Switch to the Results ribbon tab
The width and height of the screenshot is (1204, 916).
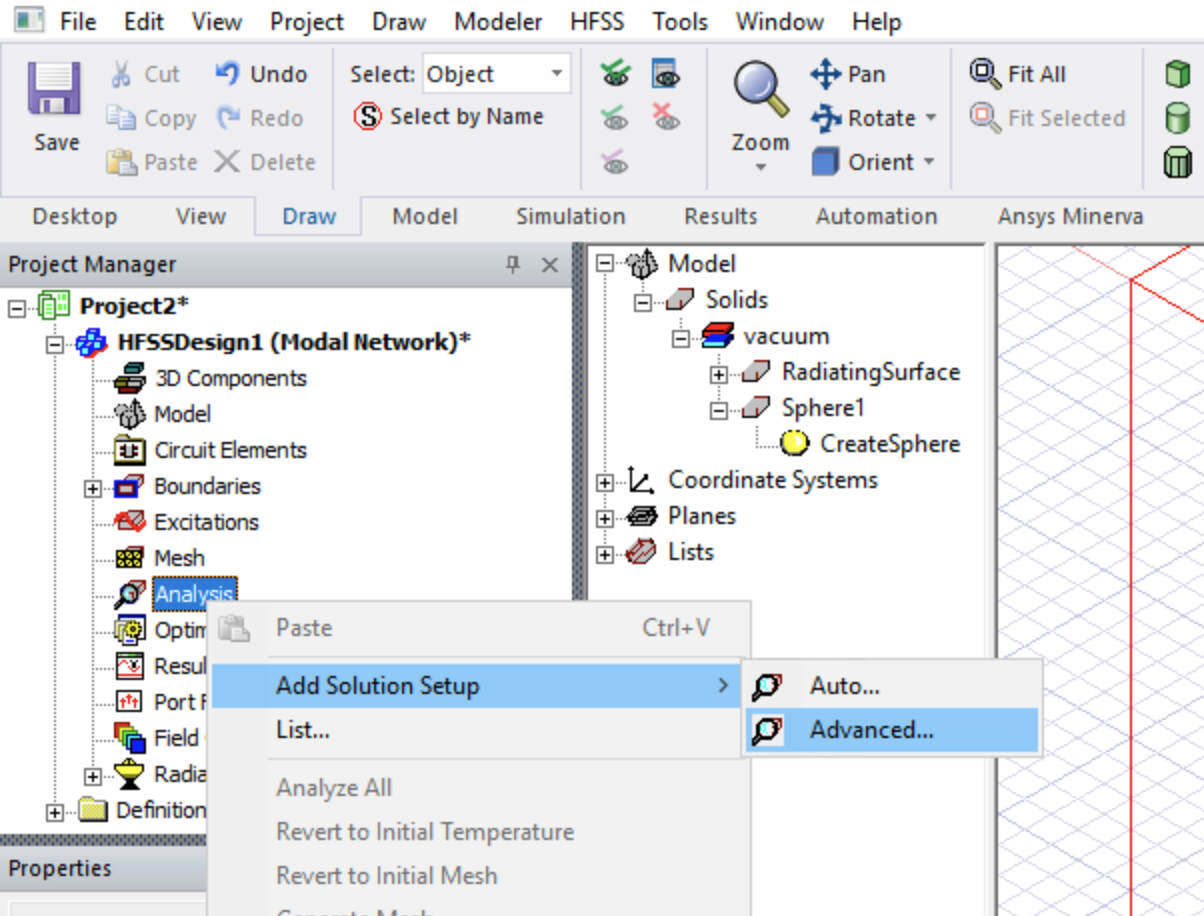click(721, 216)
